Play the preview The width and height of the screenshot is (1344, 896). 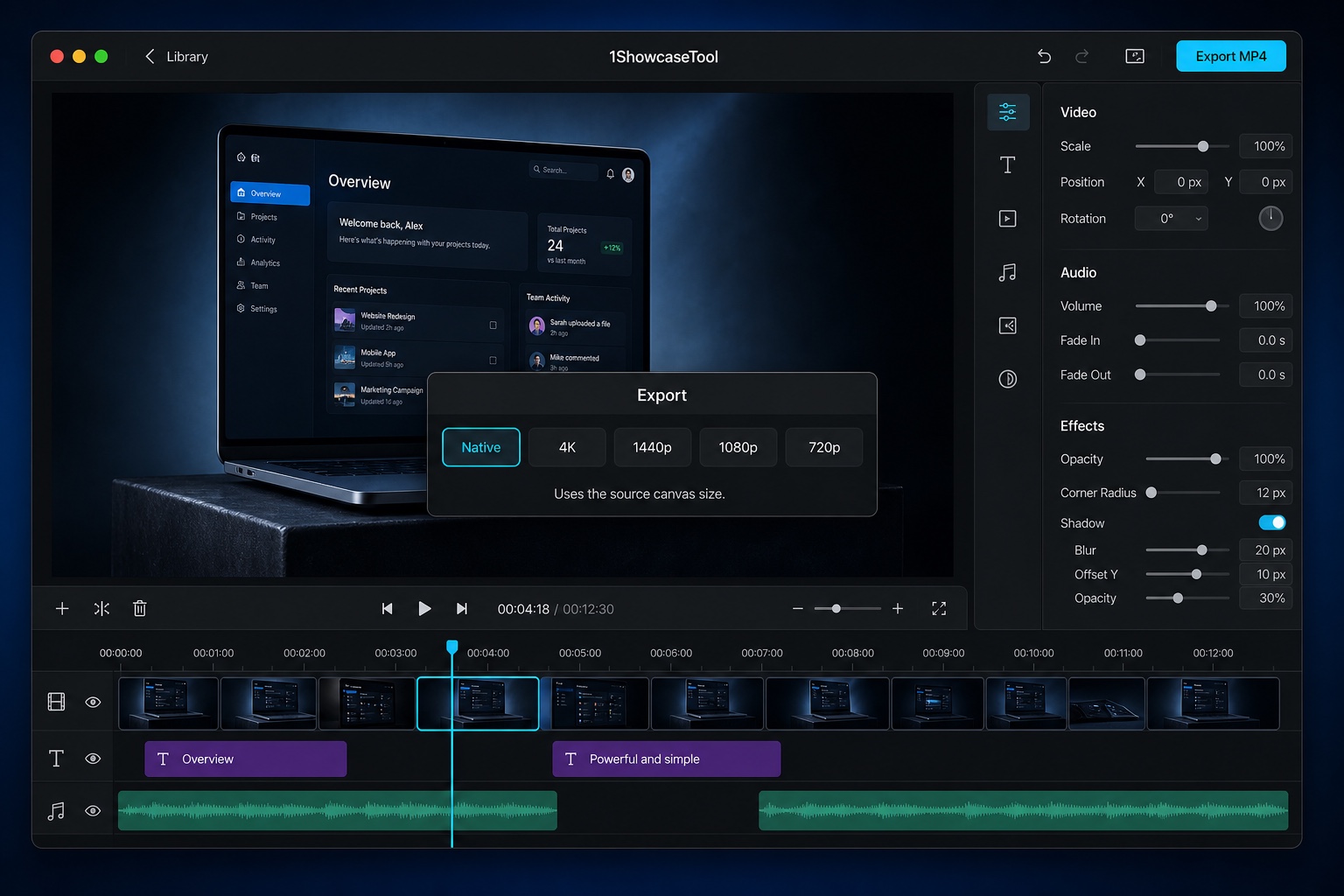pyautogui.click(x=424, y=608)
